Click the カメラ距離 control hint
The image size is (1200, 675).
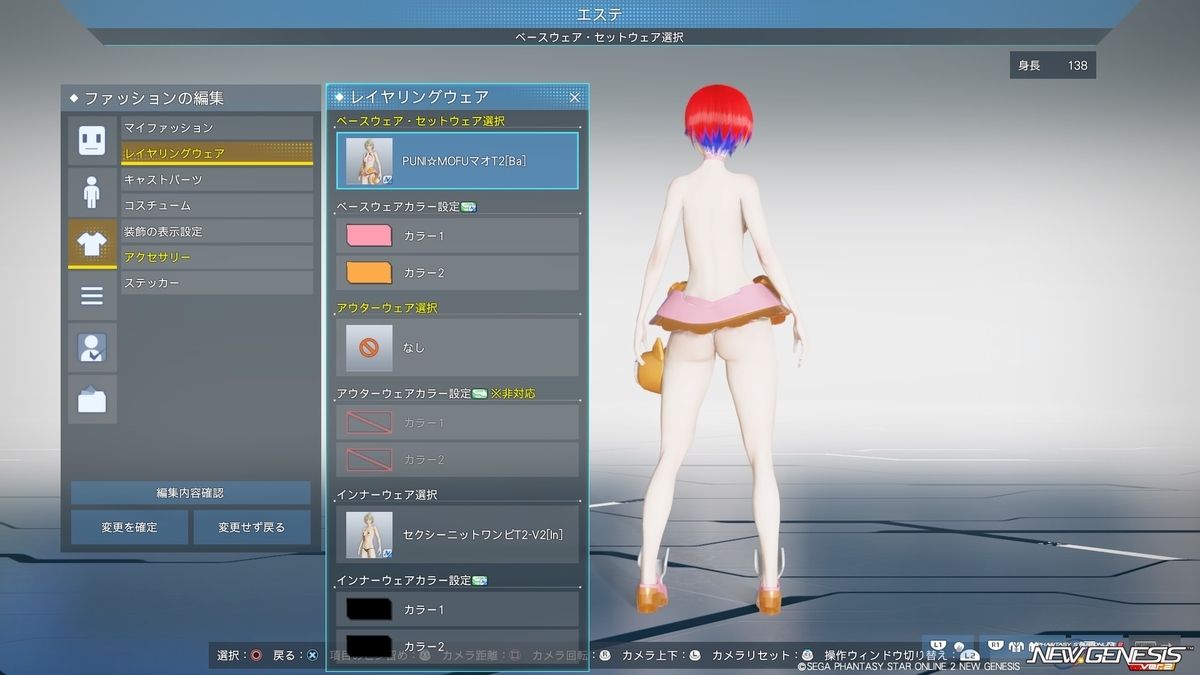(481, 655)
